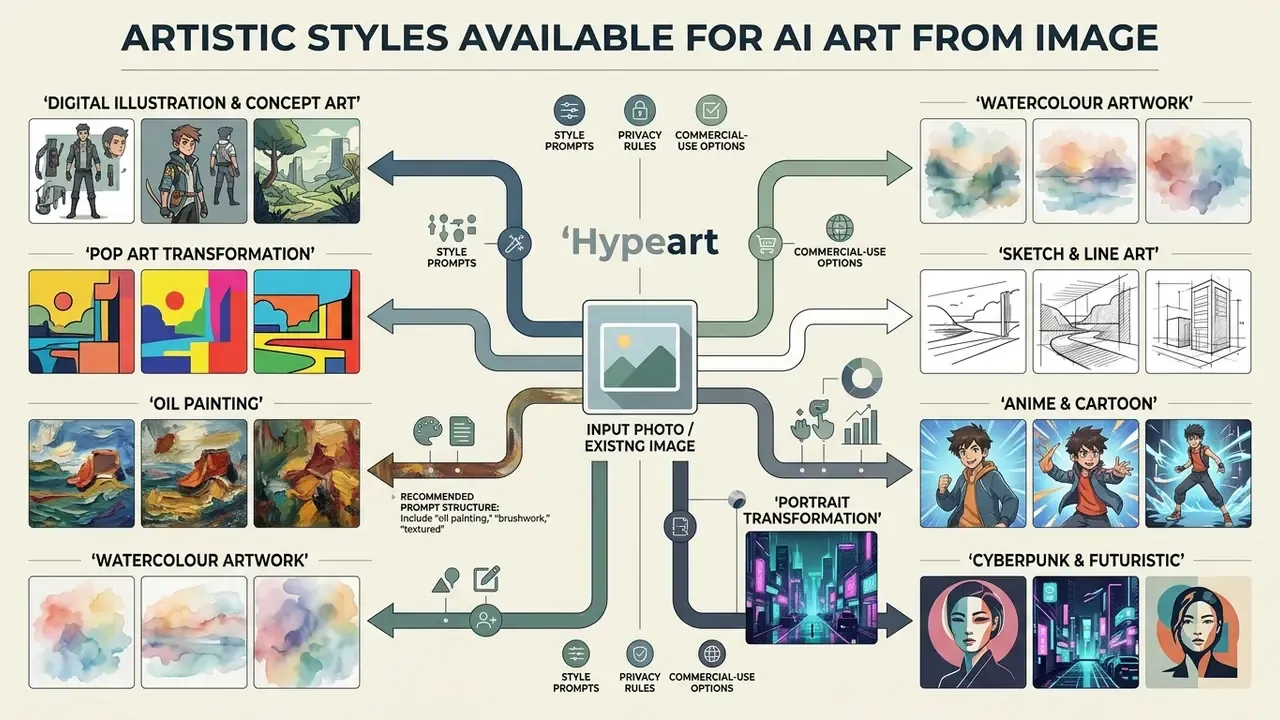
Task: Click the add user circle icon
Action: point(487,621)
